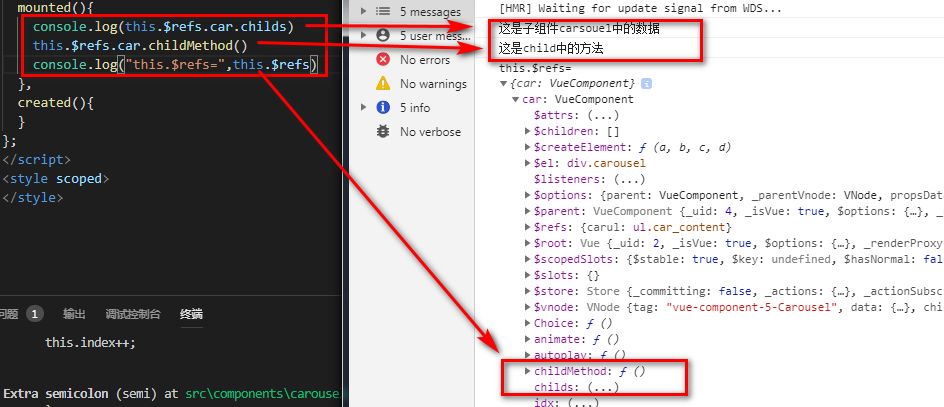This screenshot has width=944, height=407.
Task: Click the blue info badge beside {car: VueComponent}
Action: click(x=647, y=83)
